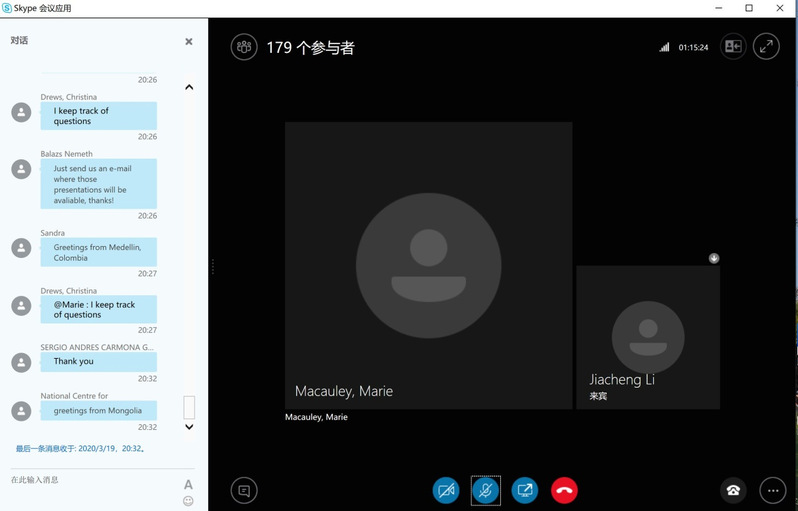Open the more options ellipsis button
This screenshot has height=511, width=798.
(772, 490)
